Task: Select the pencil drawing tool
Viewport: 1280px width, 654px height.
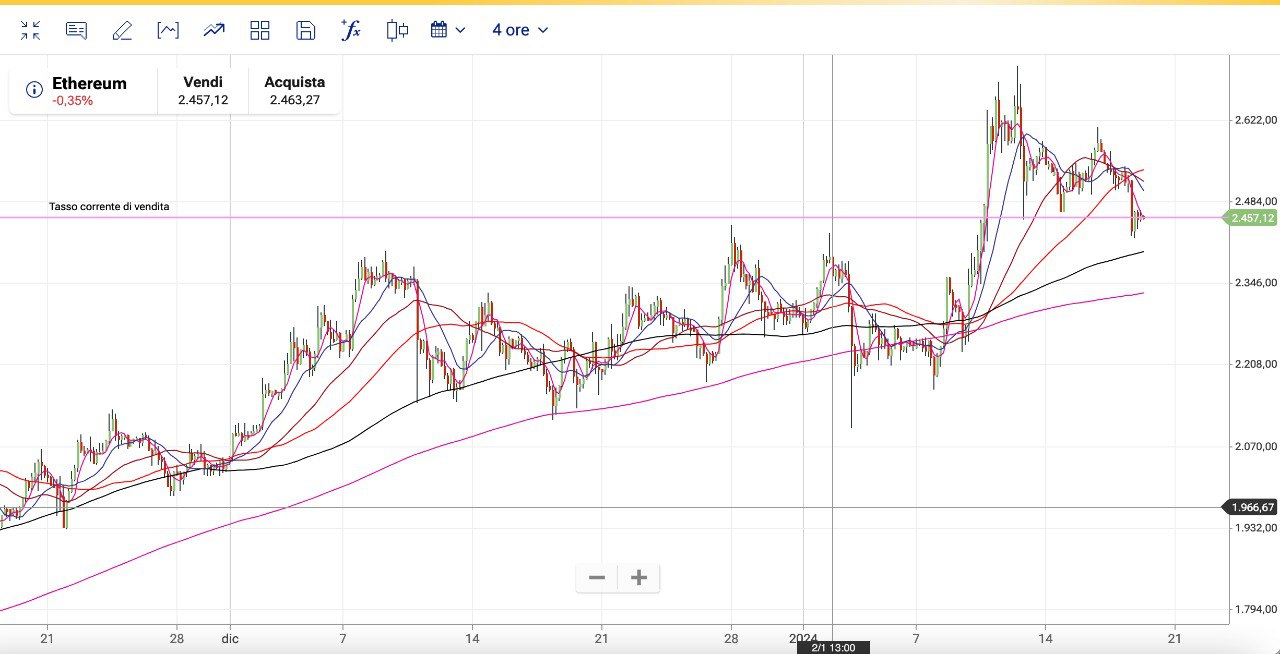Action: click(x=122, y=30)
